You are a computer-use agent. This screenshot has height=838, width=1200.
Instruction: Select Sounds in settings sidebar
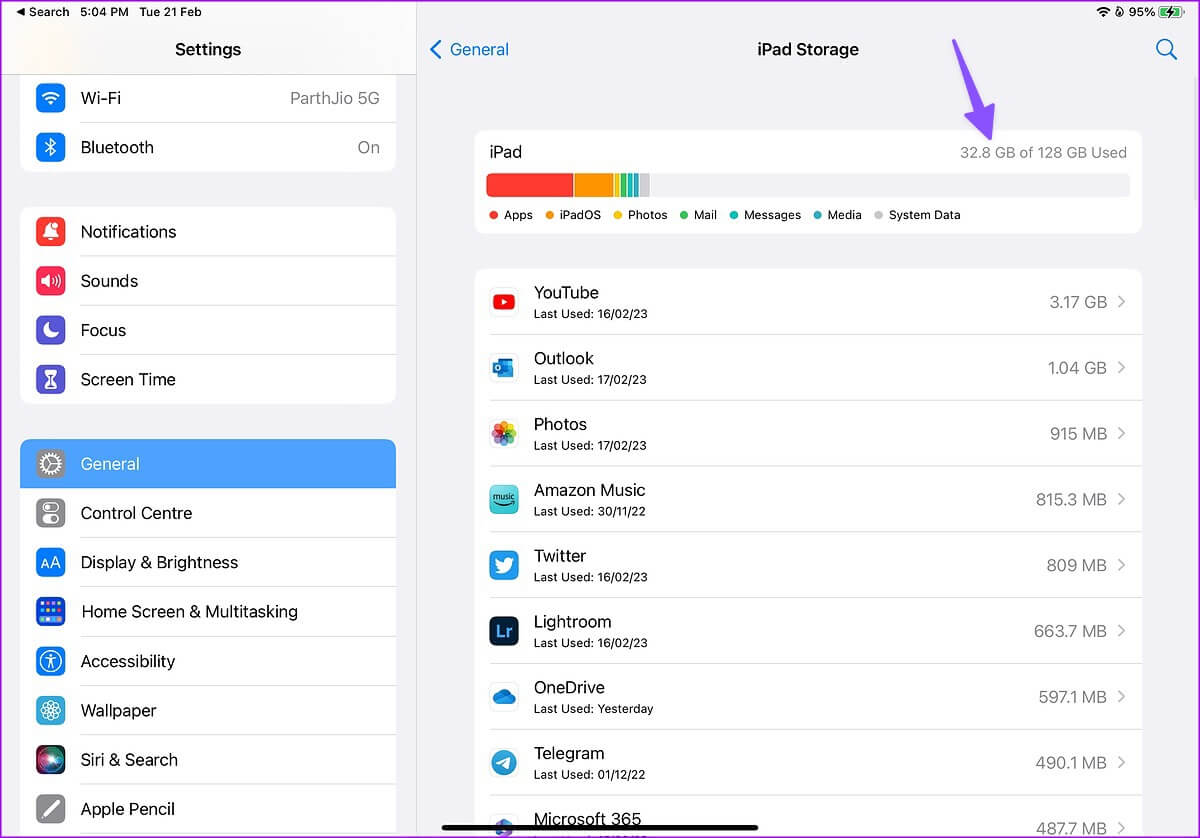click(208, 281)
